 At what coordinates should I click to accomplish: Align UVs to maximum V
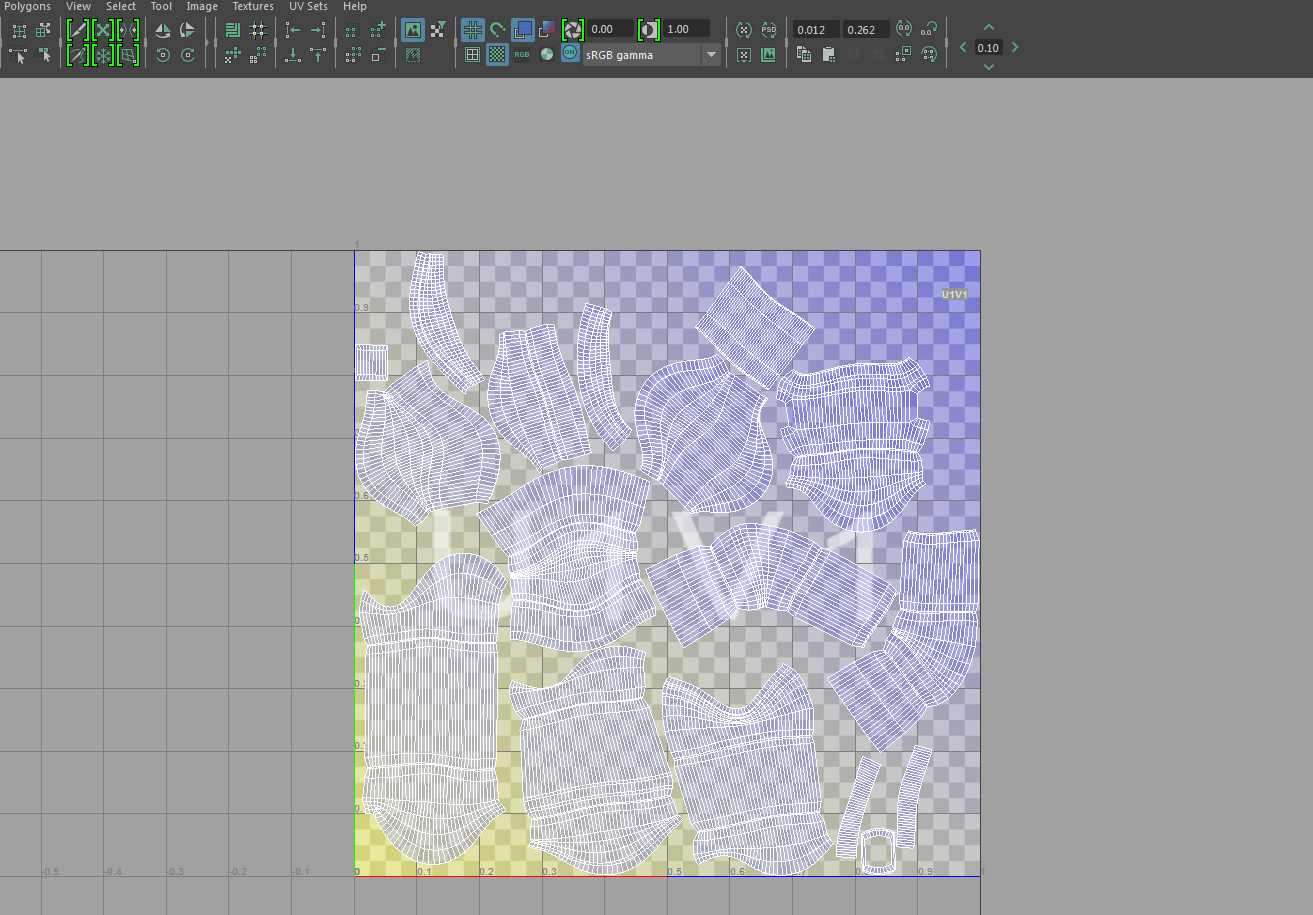[x=318, y=55]
